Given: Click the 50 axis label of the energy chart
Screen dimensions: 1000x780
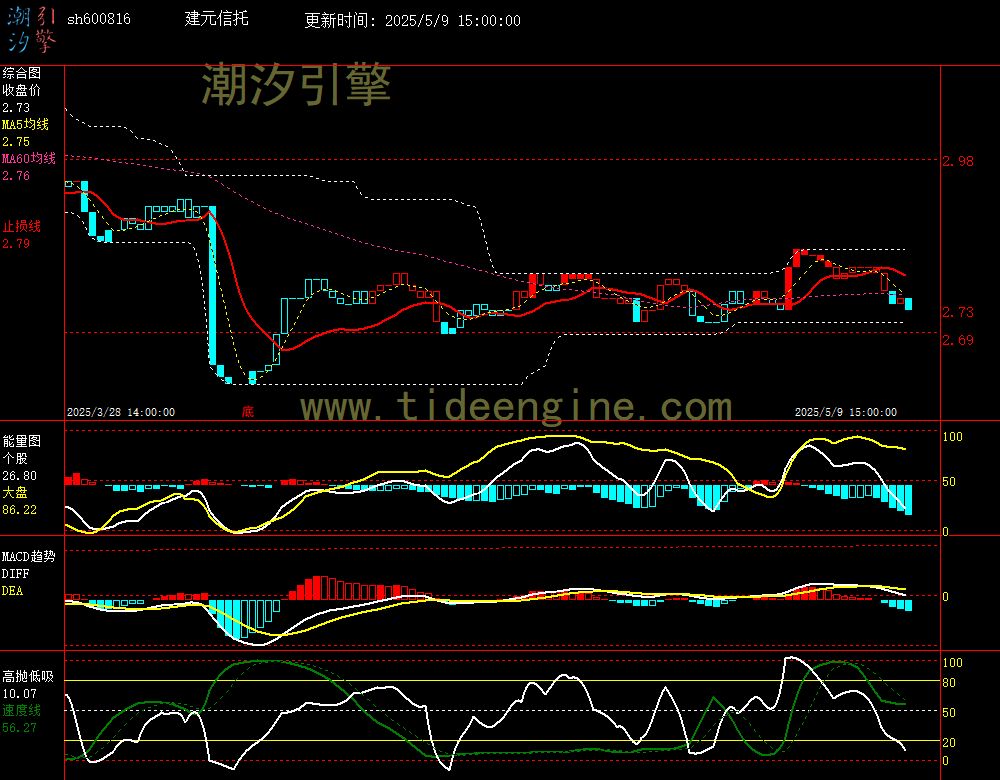Looking at the screenshot, I should tap(949, 482).
